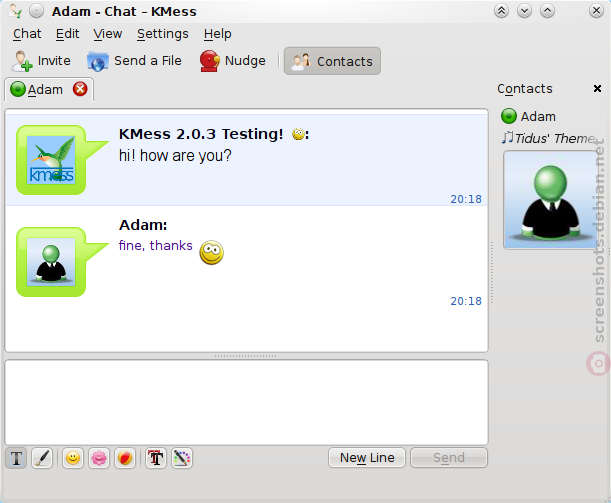Viewport: 611px width, 503px height.
Task: Open the winks picker icon
Action: coord(125,458)
